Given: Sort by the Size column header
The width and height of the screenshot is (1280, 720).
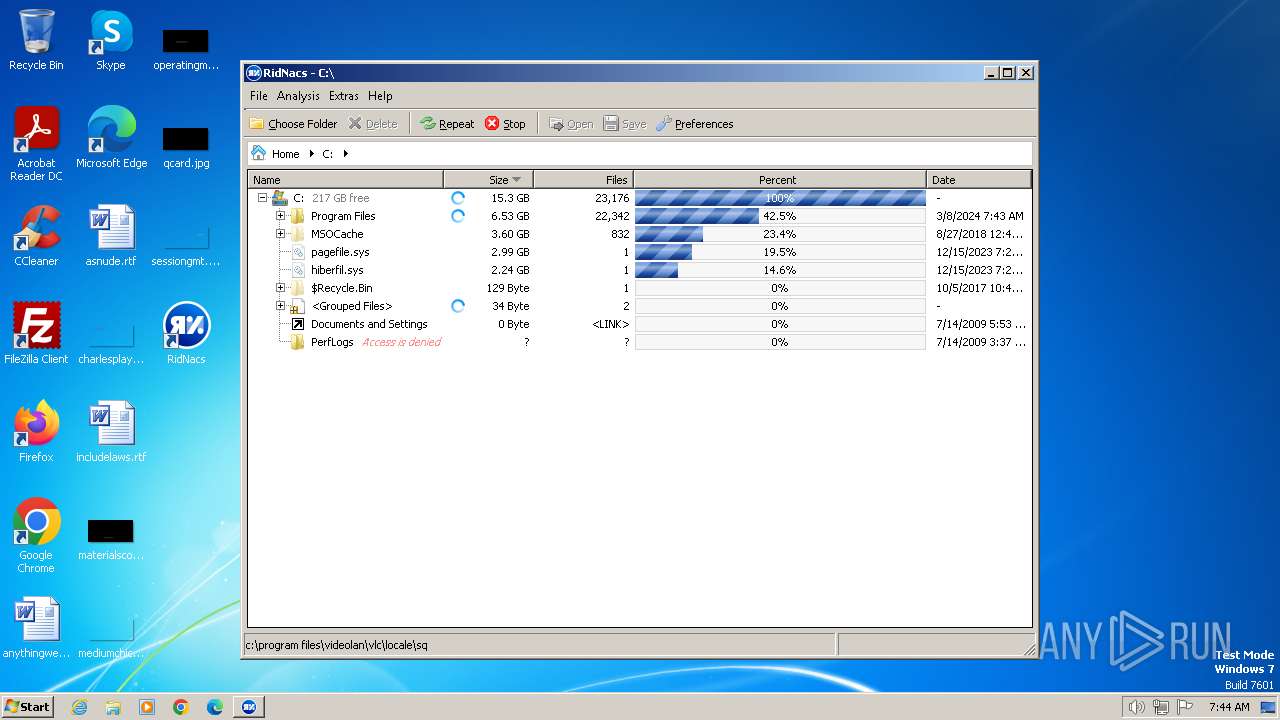Looking at the screenshot, I should 489,180.
